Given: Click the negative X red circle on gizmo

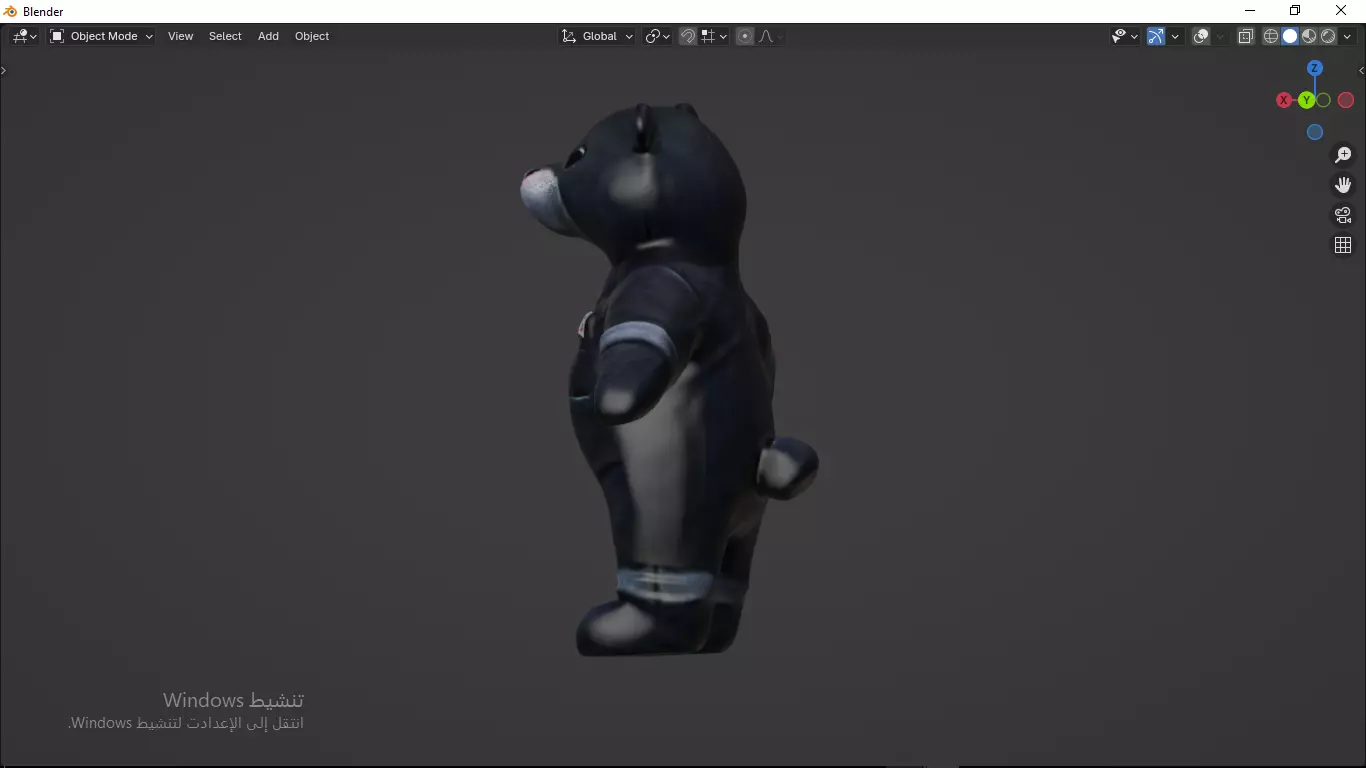Looking at the screenshot, I should [1346, 100].
